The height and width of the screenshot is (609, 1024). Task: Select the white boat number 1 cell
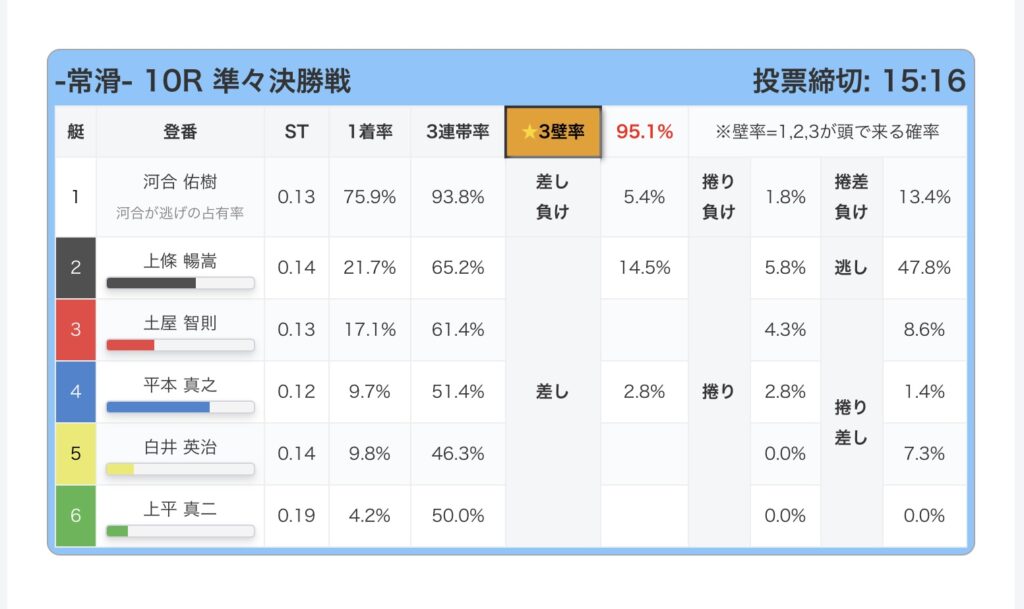[x=76, y=197]
